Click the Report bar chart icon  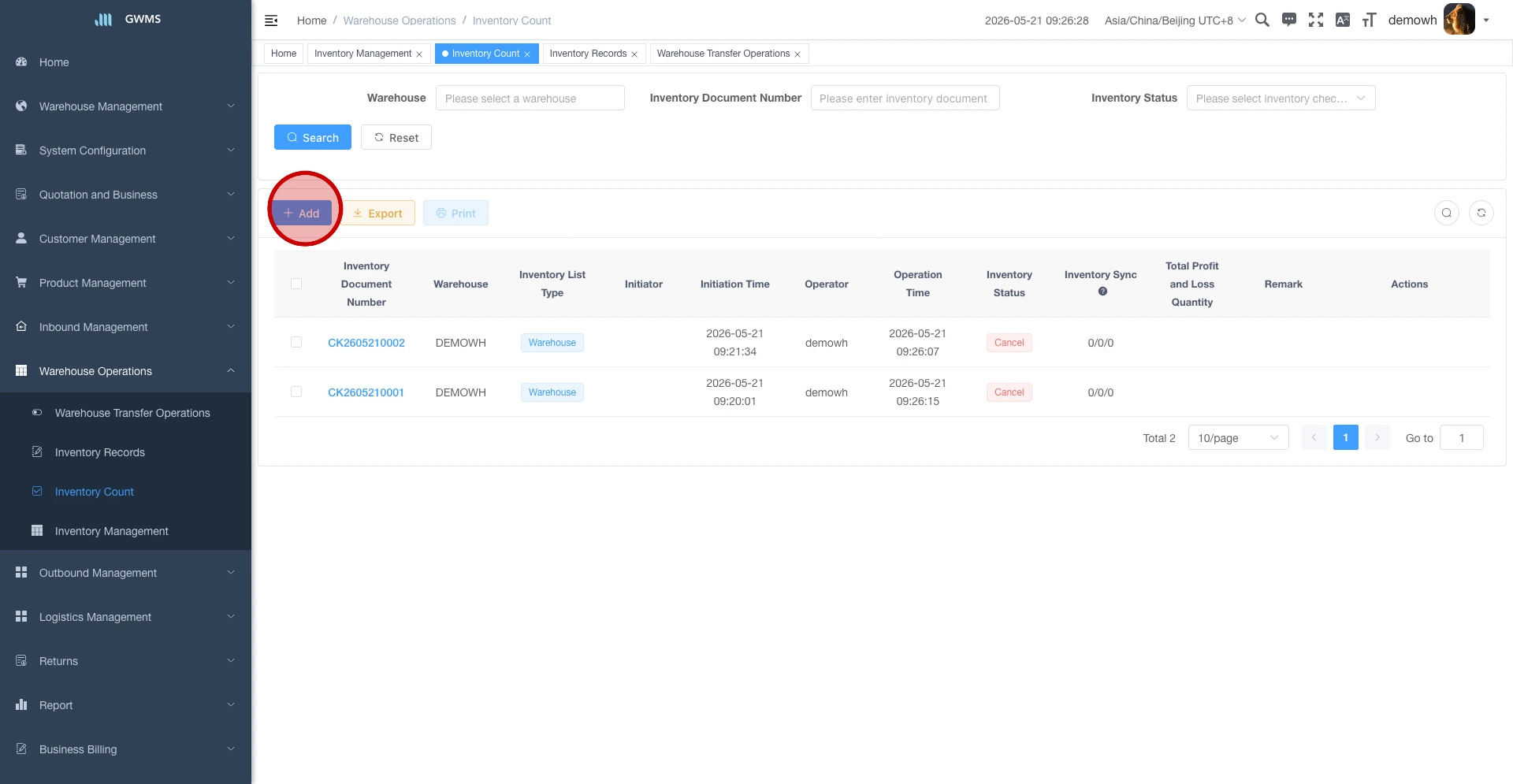click(21, 704)
